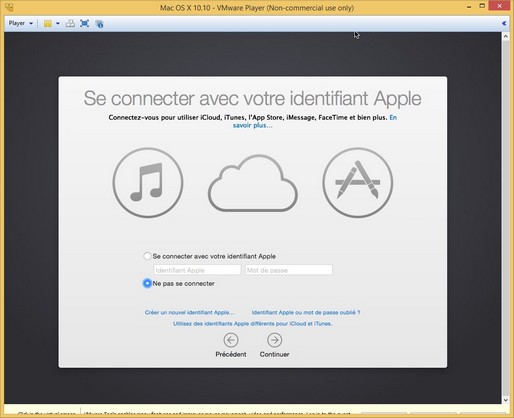Click the iCloud cloud icon

tap(253, 183)
